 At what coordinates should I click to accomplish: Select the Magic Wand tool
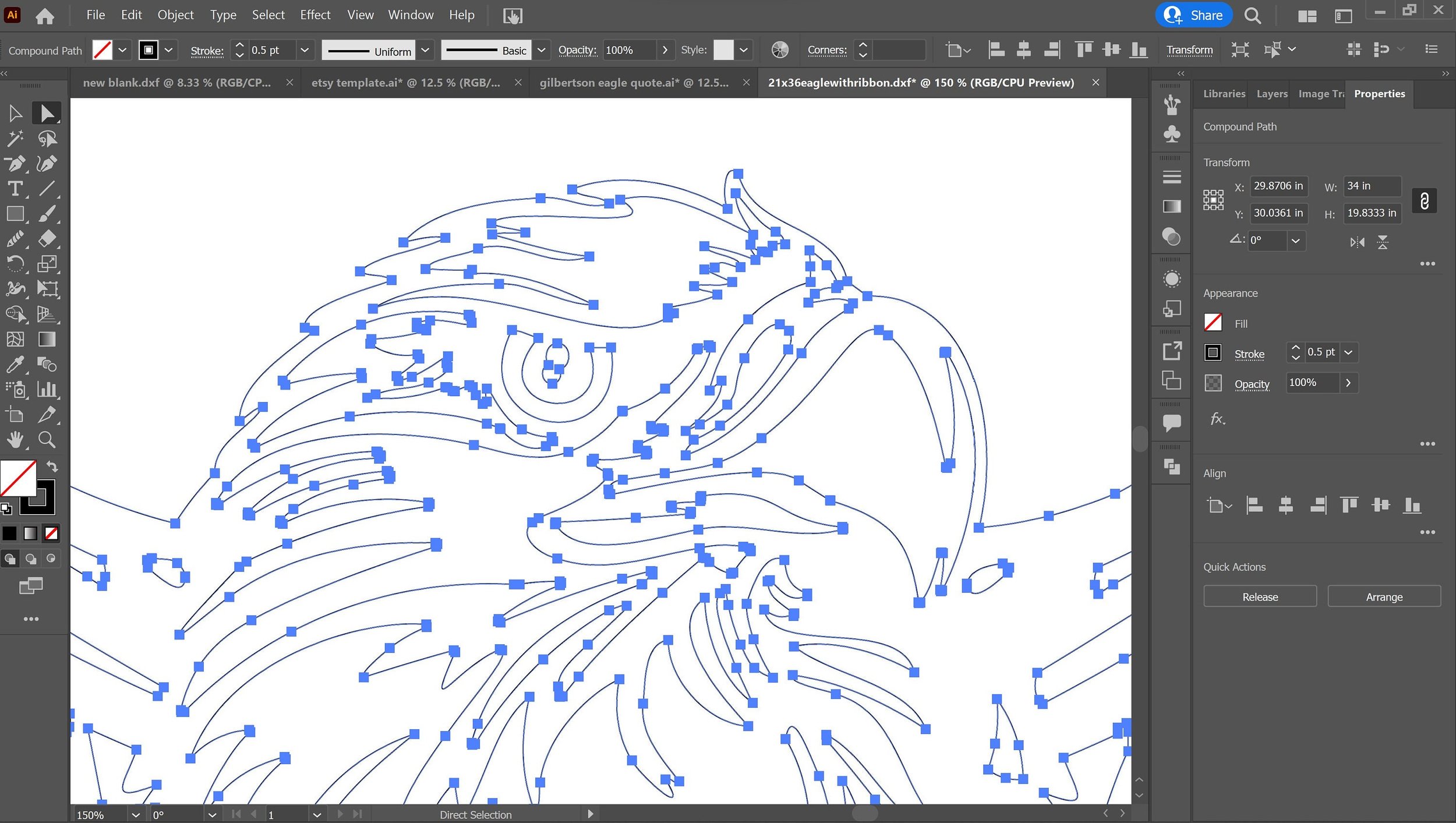pos(16,139)
